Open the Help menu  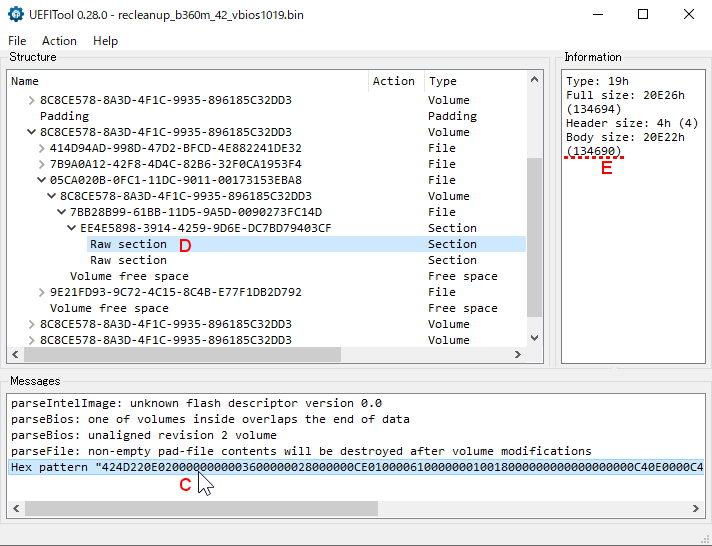(105, 41)
